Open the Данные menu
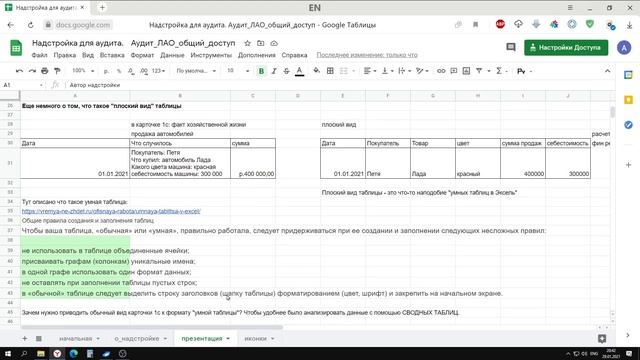The height and width of the screenshot is (360, 640). point(172,55)
